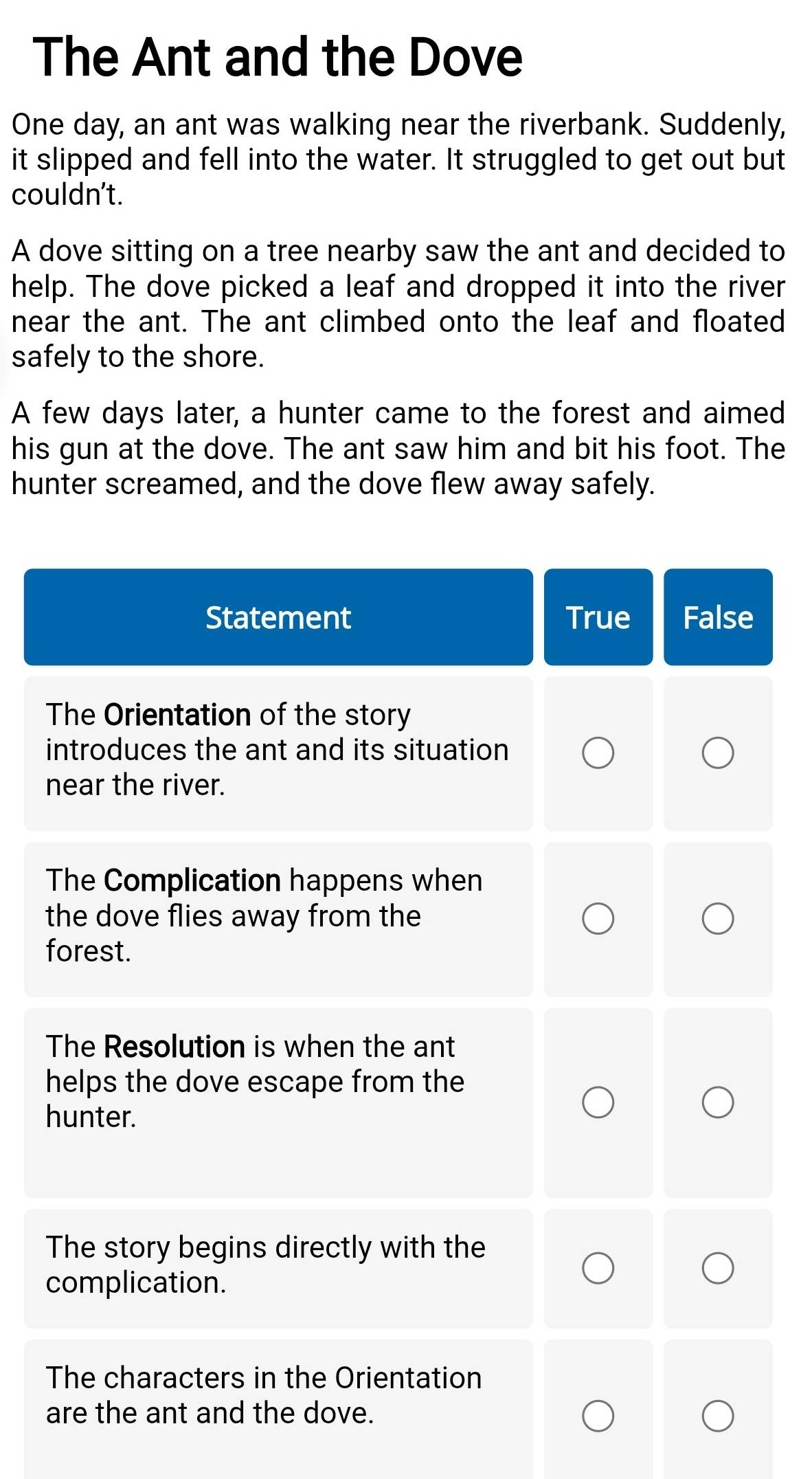The width and height of the screenshot is (812, 1479).
Task: Select False for the Complication dove flies statement
Action: pyautogui.click(x=718, y=919)
